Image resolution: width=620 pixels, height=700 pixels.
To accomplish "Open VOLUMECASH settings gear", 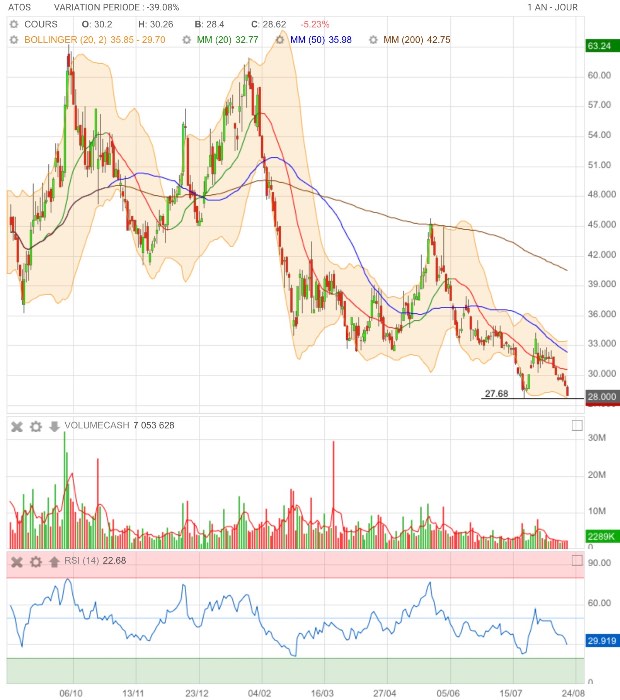I will [36, 427].
